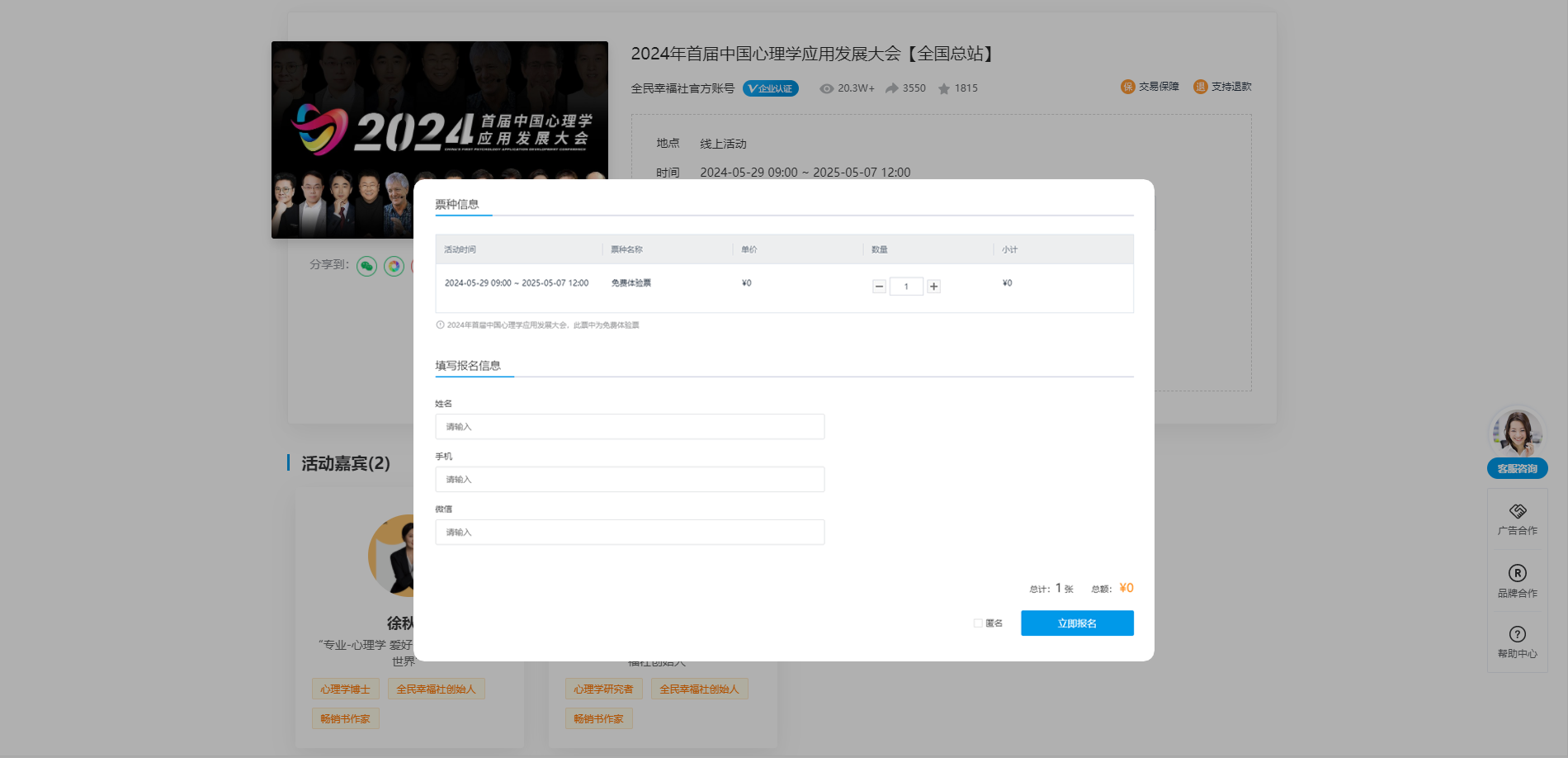This screenshot has width=1568, height=758.
Task: Click the share arrow icon beside 3550
Action: tap(892, 88)
